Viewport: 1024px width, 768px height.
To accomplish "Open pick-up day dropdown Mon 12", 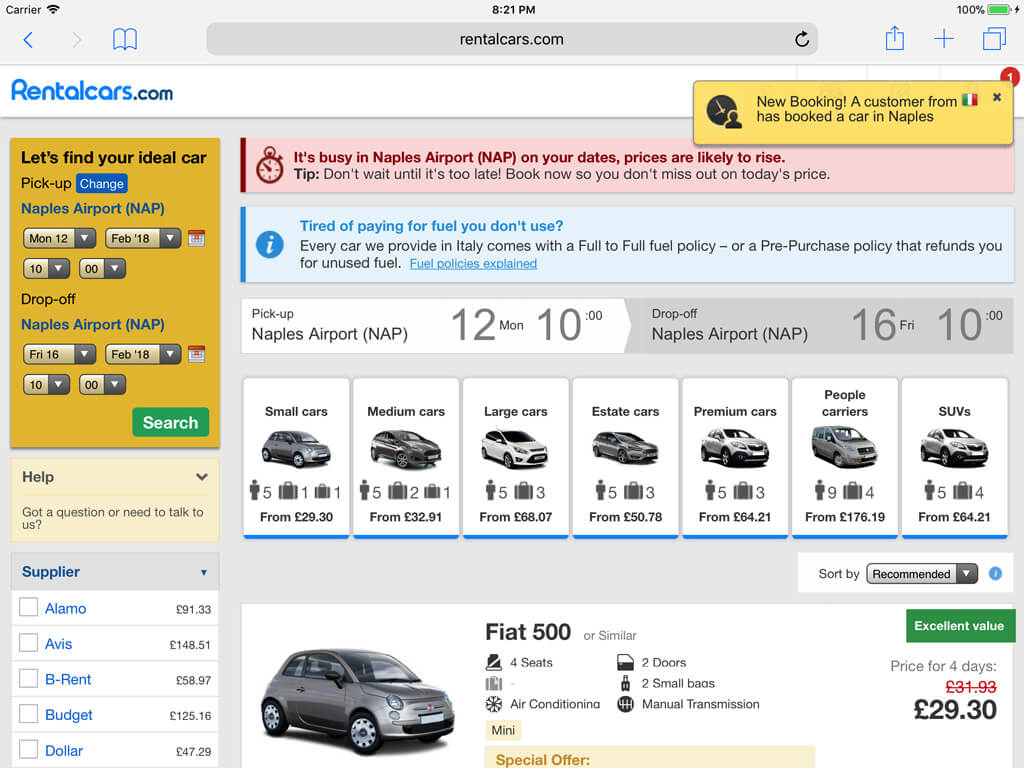I will [59, 238].
